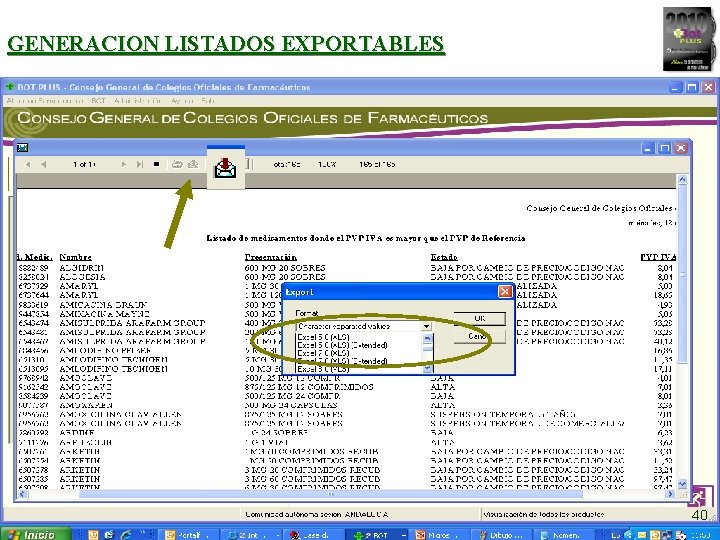Screen dimensions: 720x540
Task: Switch to Dibujo taskbar button
Action: click(x=501, y=534)
